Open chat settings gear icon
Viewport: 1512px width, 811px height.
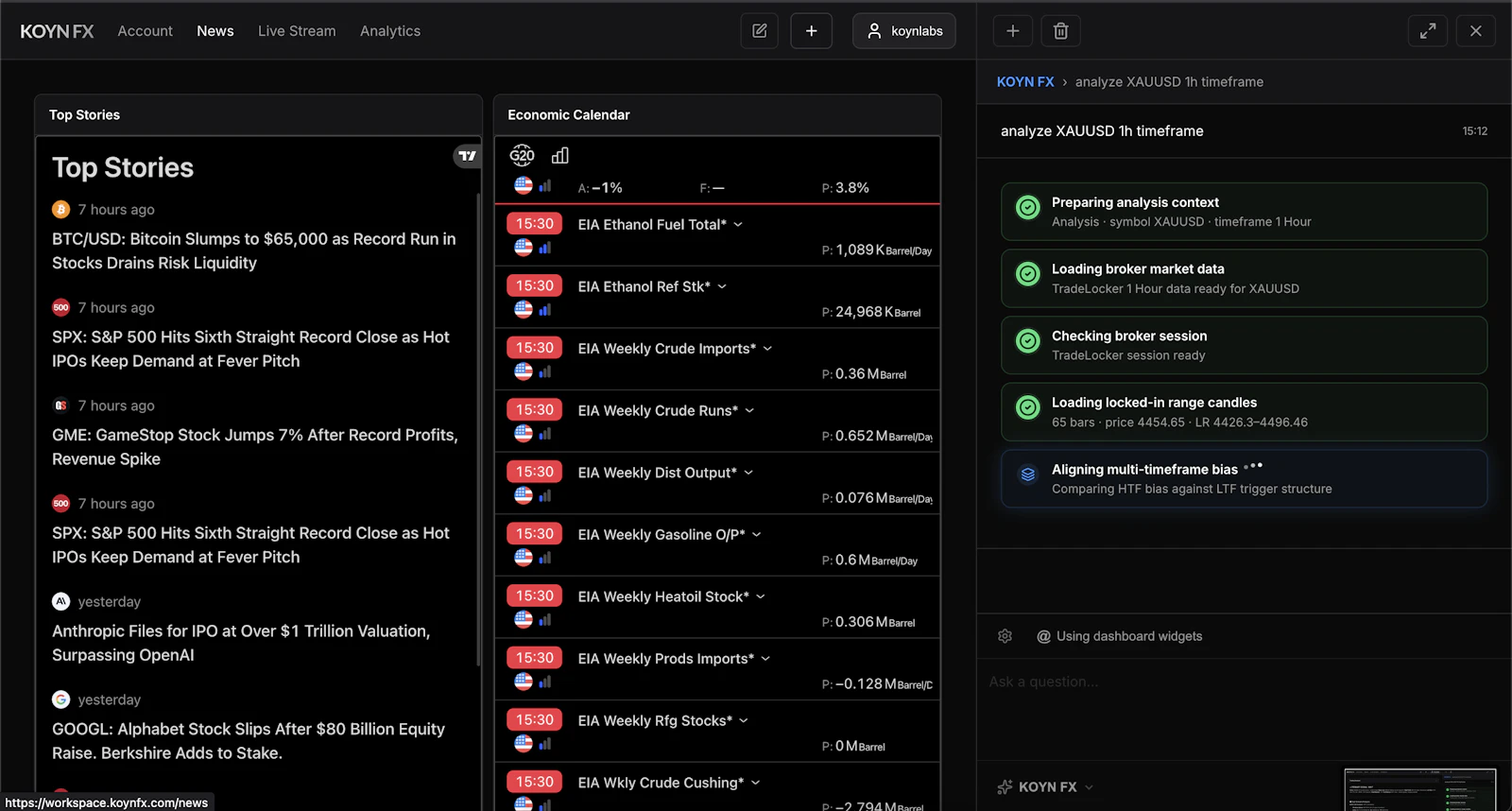click(x=1005, y=636)
